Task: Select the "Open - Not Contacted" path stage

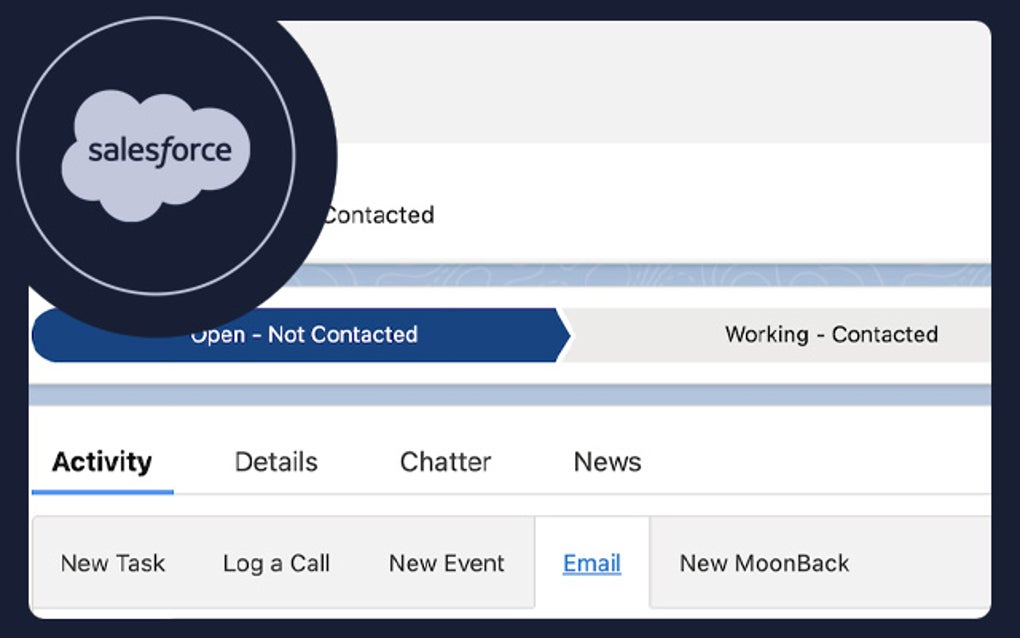Action: [303, 335]
